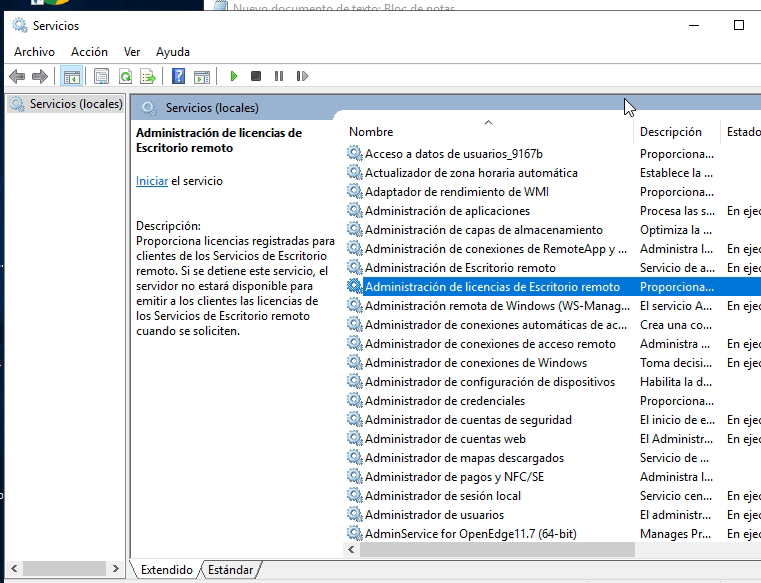The width and height of the screenshot is (761, 583).
Task: Click the Refresh toolbar icon
Action: 125,76
